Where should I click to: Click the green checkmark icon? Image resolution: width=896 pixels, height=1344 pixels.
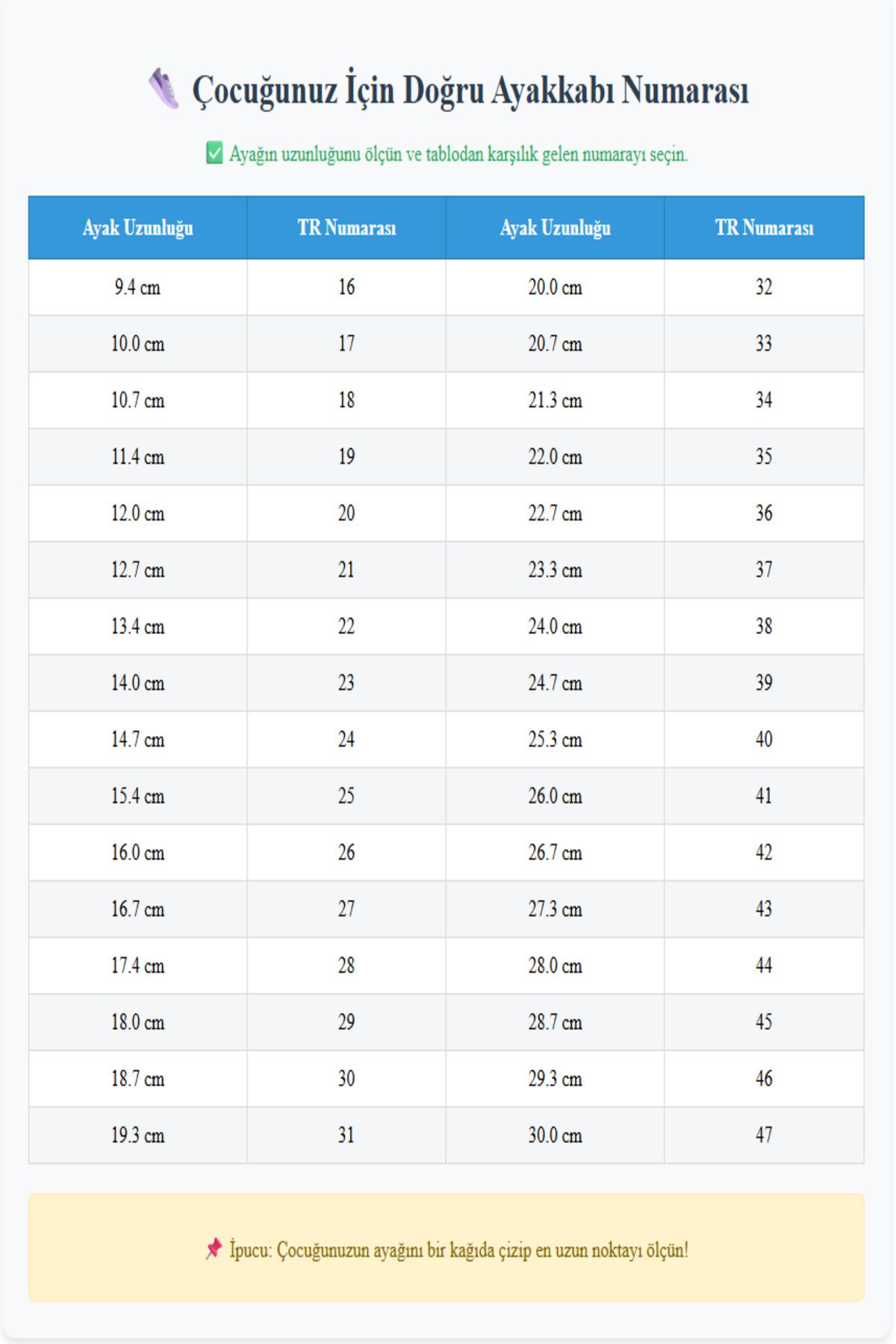coord(214,154)
